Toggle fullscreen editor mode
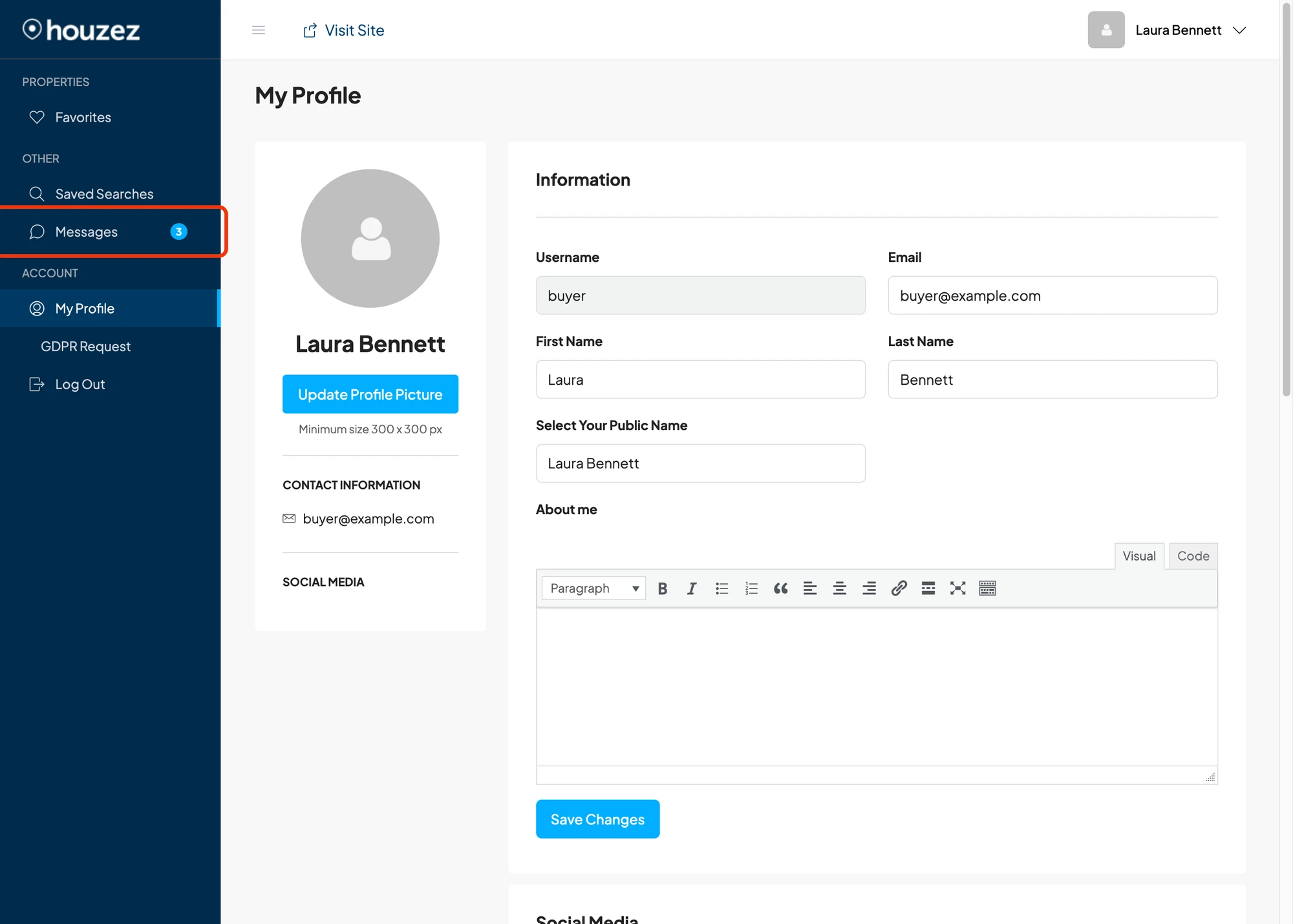 point(958,588)
